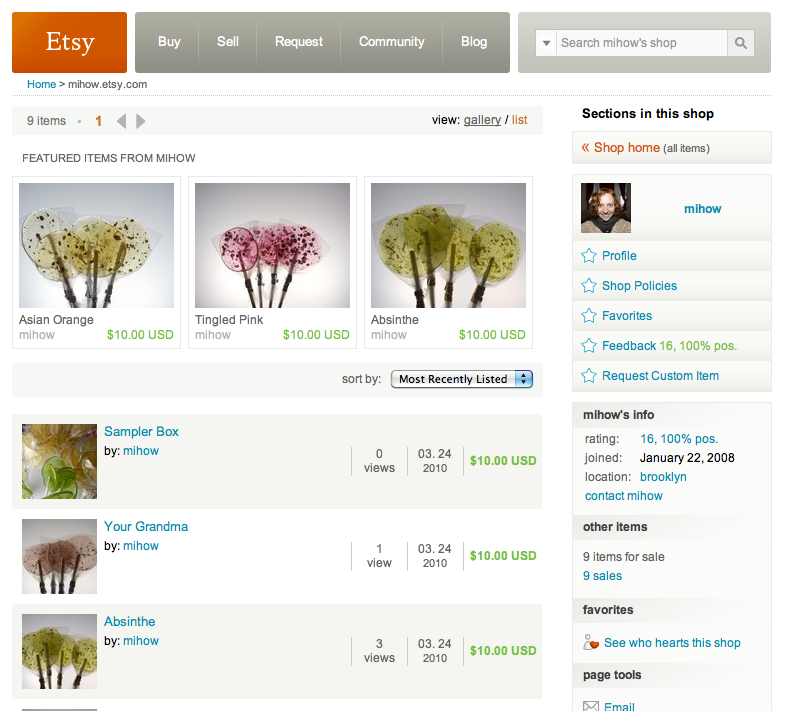Return to Shop home section

[x=626, y=148]
